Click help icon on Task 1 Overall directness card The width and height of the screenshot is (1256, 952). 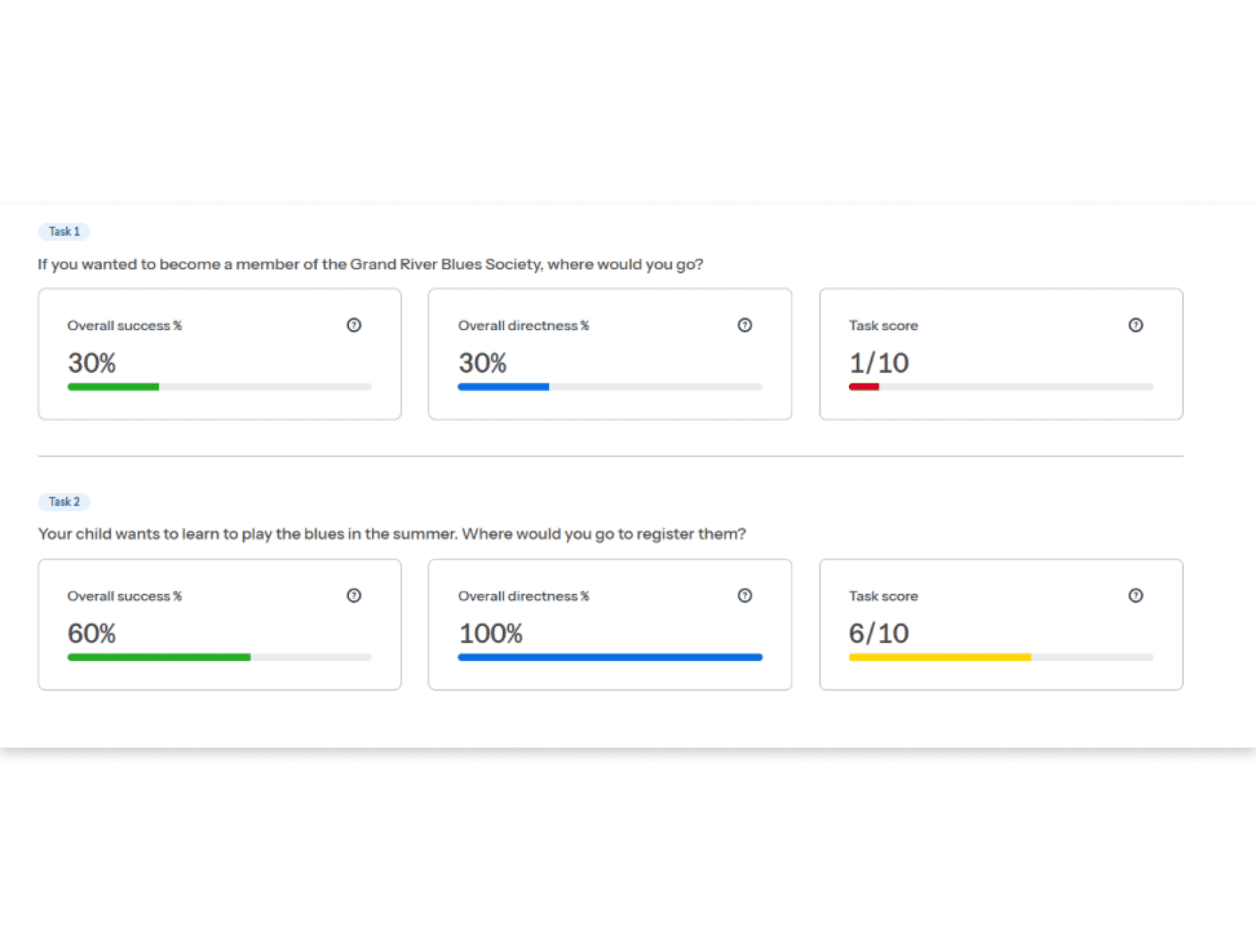[x=745, y=325]
